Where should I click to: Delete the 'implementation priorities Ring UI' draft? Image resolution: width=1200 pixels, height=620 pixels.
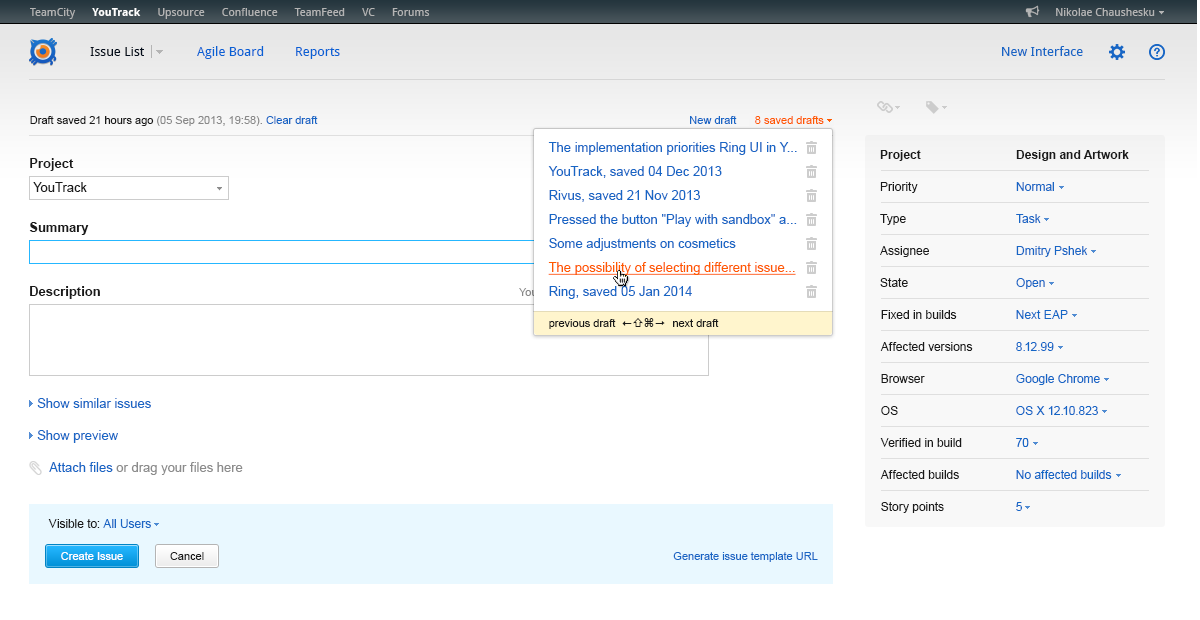point(812,148)
